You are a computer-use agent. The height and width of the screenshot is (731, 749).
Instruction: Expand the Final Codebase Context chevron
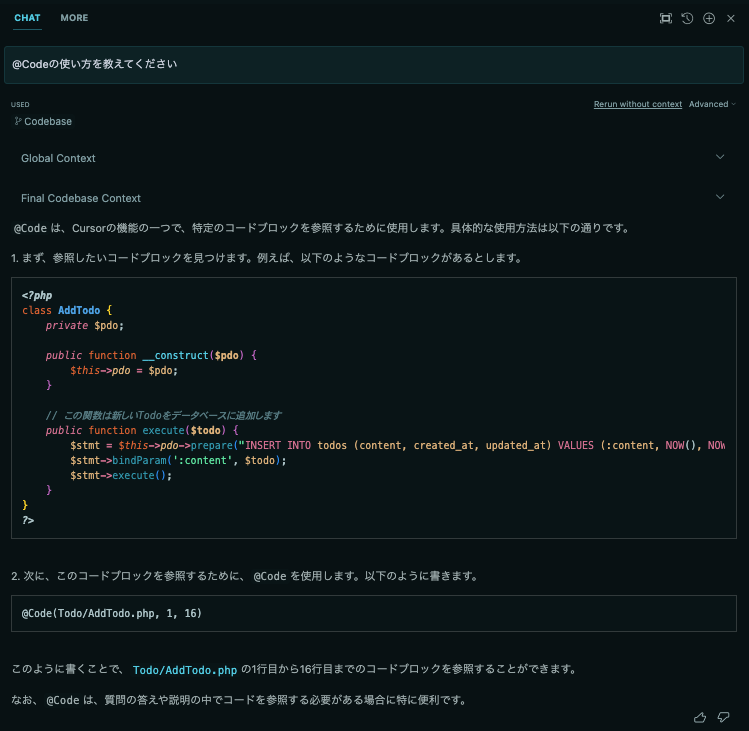point(720,197)
